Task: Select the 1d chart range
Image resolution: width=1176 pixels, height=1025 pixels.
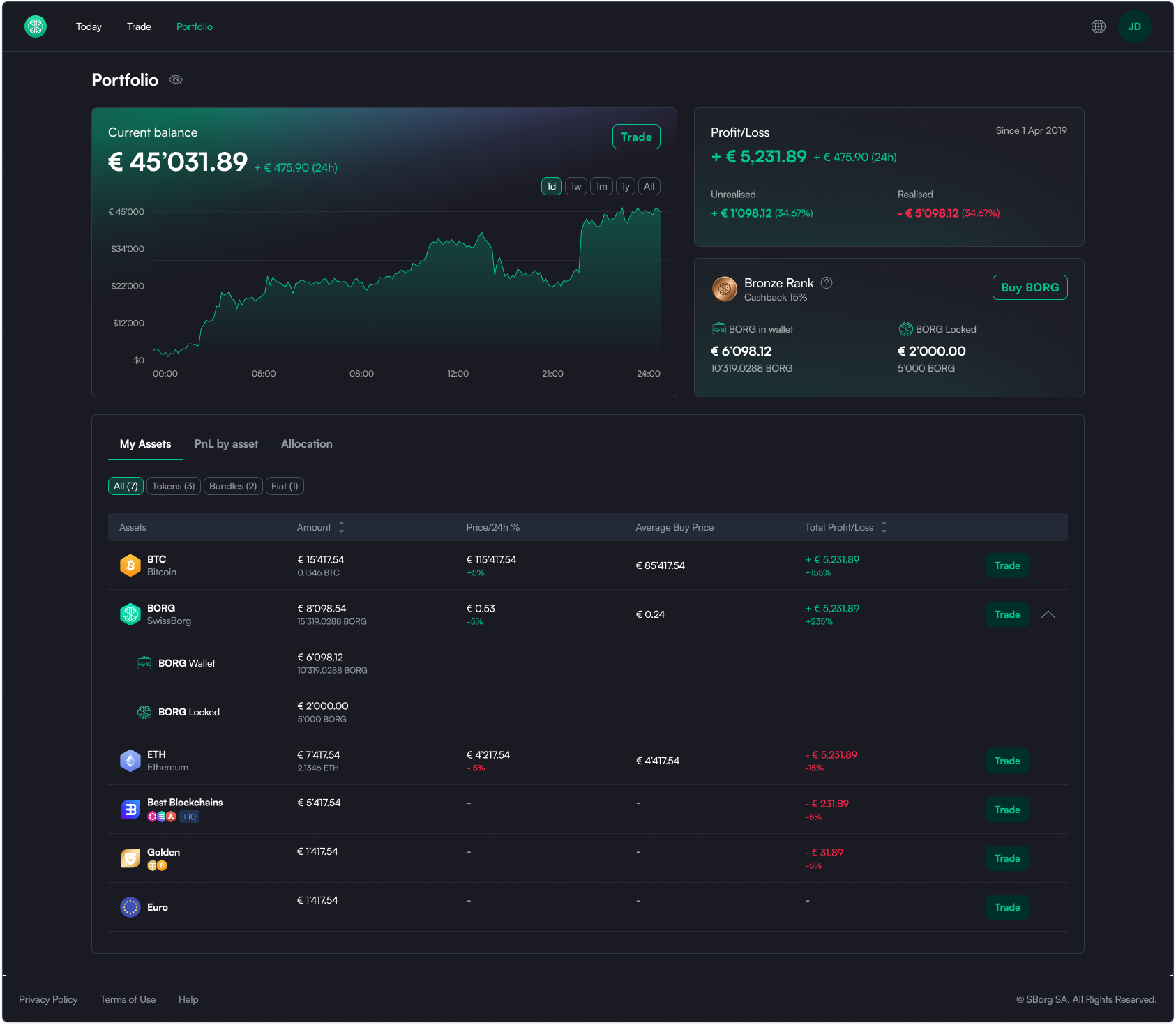Action: click(552, 186)
